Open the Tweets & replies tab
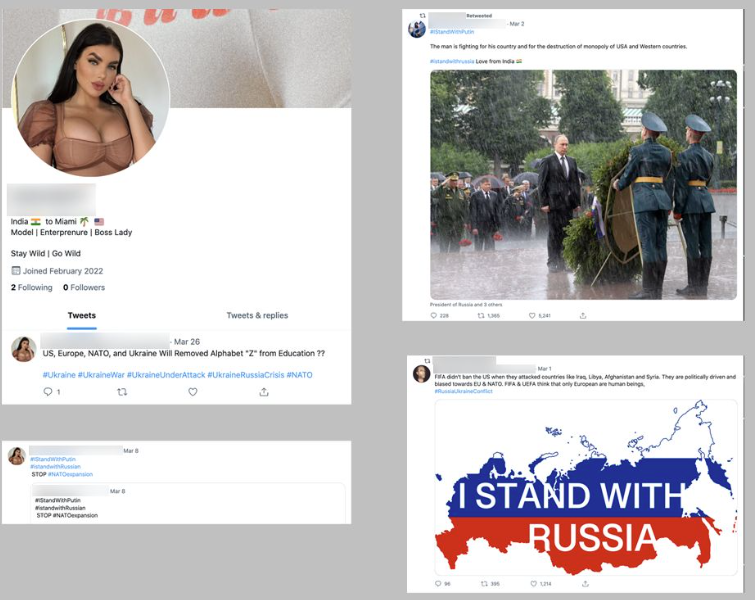The height and width of the screenshot is (600, 755). (x=257, y=315)
